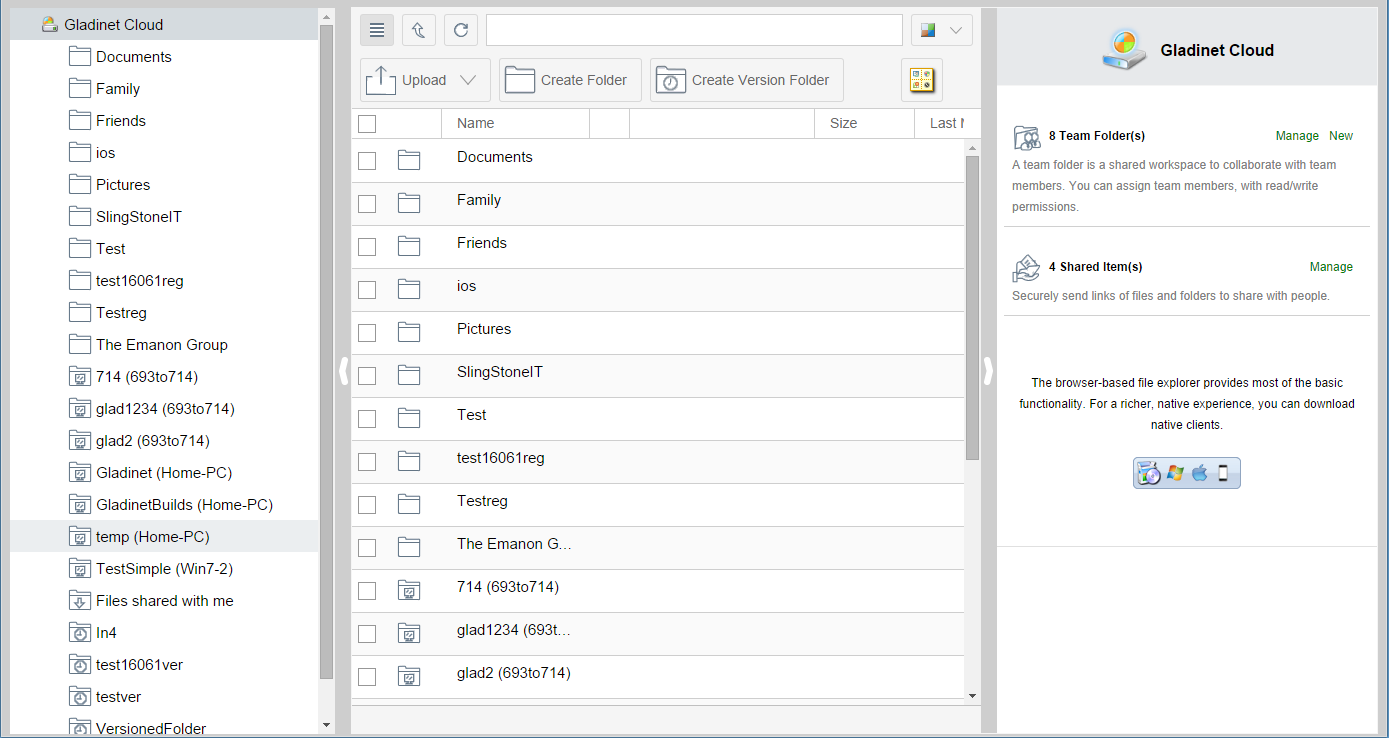Screen dimensions: 1389x738
Task: Click the Files shared with me icon
Action: [80, 601]
